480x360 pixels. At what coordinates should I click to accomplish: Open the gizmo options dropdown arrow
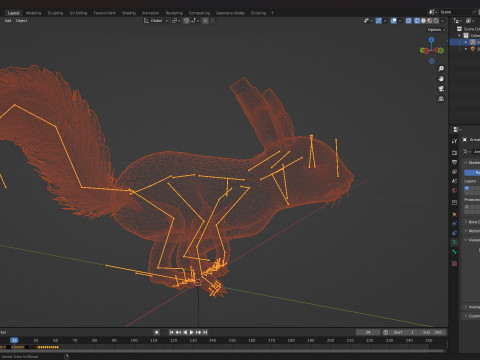[385, 21]
